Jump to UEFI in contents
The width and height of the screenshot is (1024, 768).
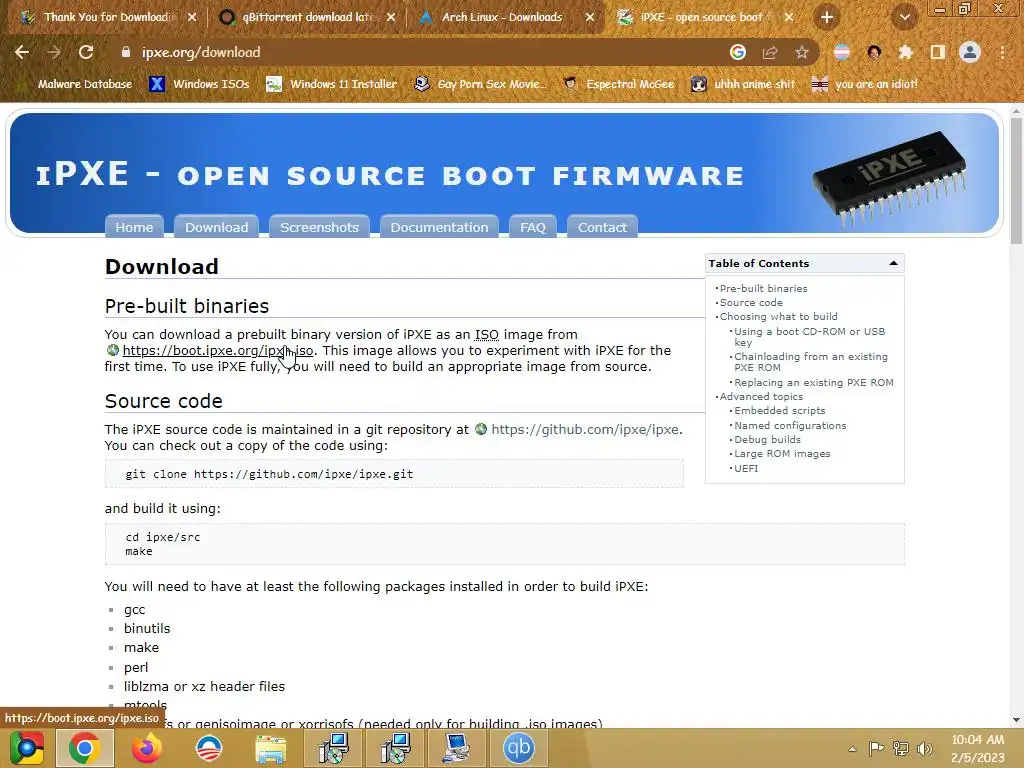pyautogui.click(x=746, y=468)
